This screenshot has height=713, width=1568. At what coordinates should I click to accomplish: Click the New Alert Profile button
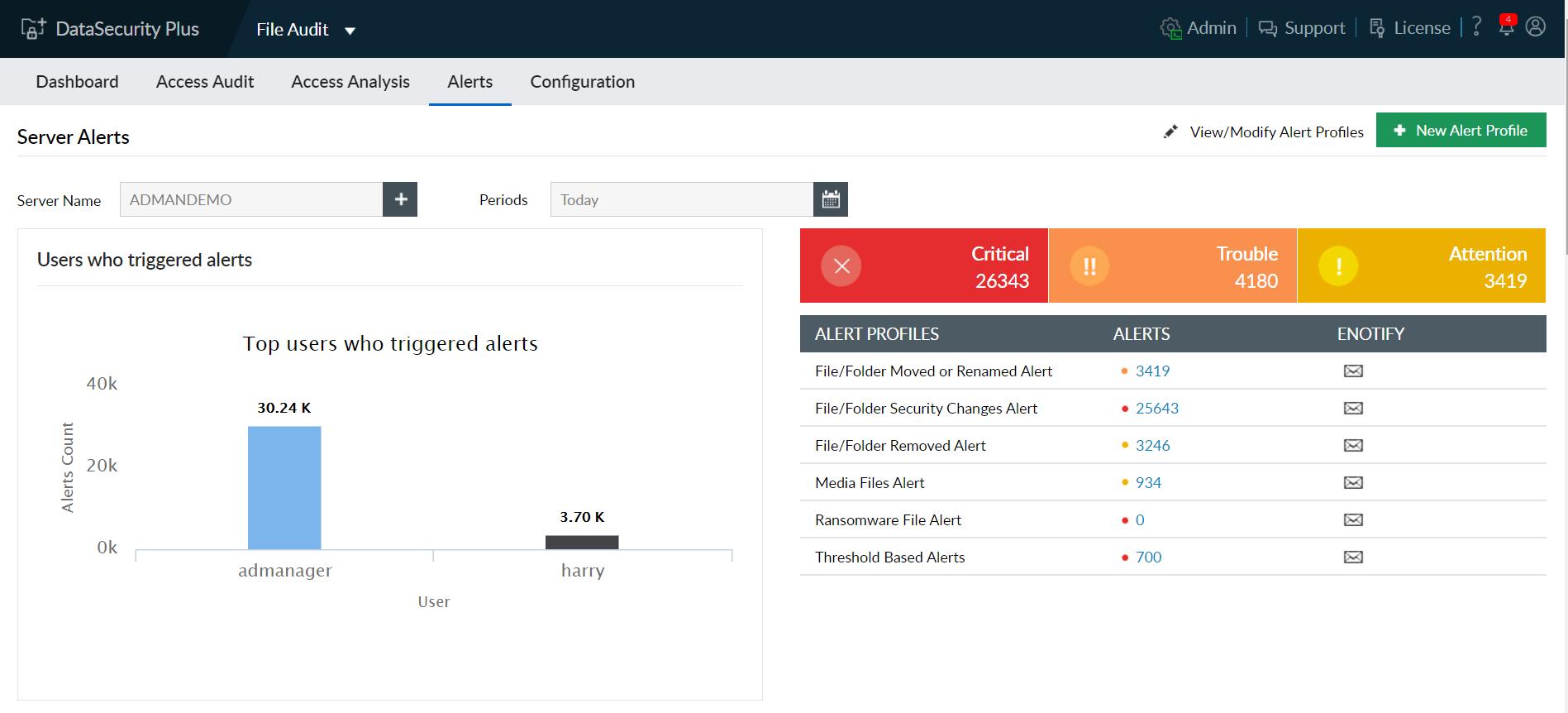1461,130
